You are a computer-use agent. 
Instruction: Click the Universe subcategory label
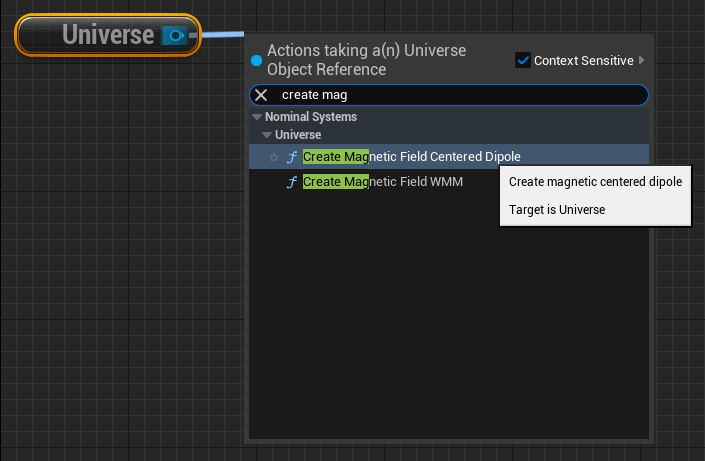tap(298, 135)
